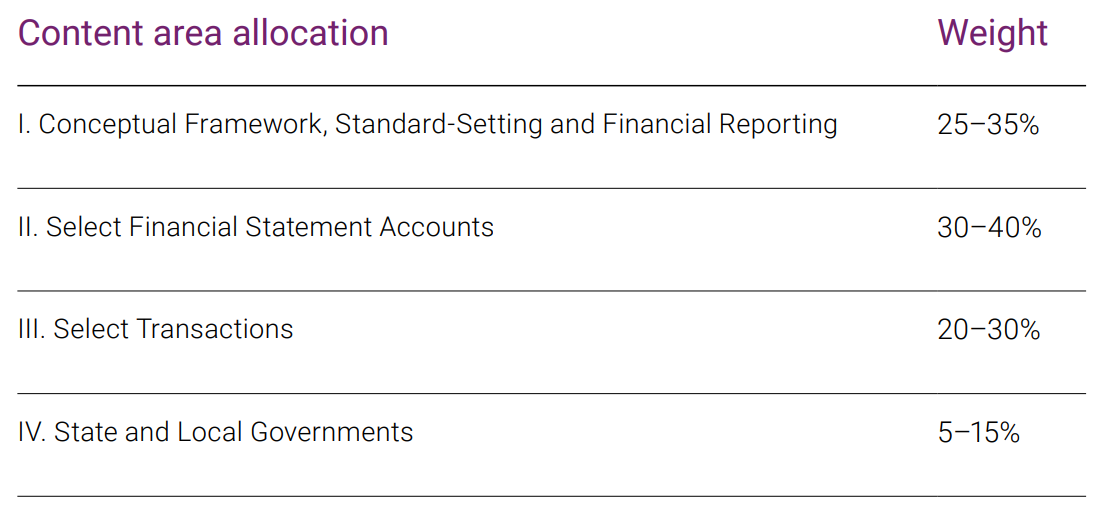Select the Conceptual Framework row label
The height and width of the screenshot is (520, 1106).
[x=427, y=124]
